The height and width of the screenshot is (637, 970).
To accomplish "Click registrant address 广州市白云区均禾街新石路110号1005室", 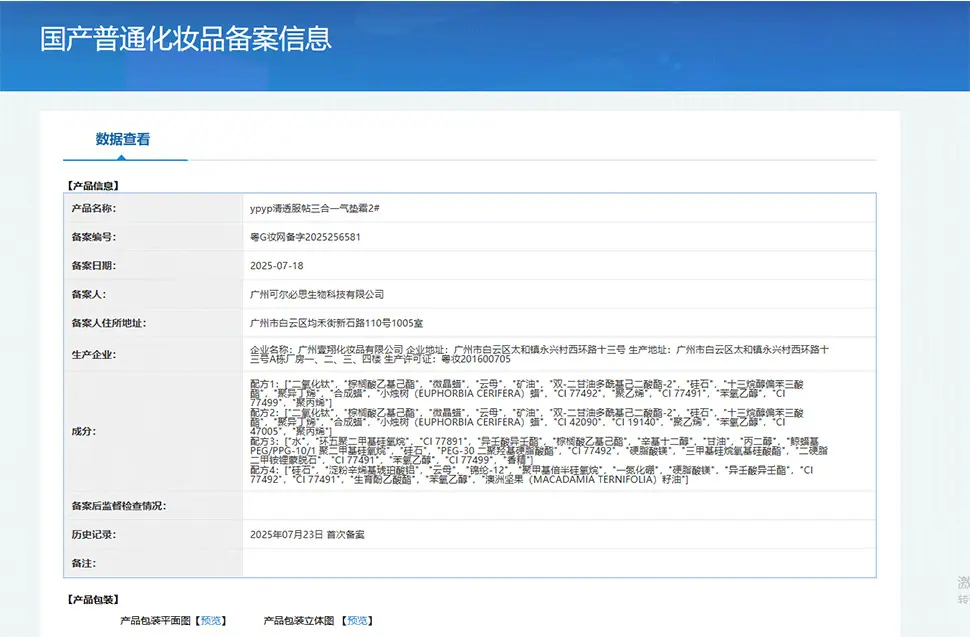I will point(336,323).
